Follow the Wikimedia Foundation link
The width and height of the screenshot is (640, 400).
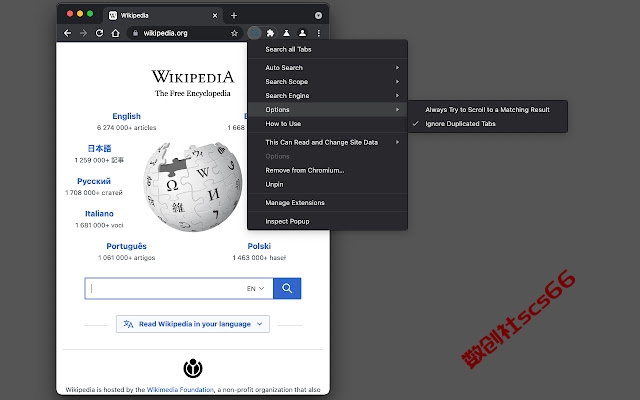[x=180, y=389]
